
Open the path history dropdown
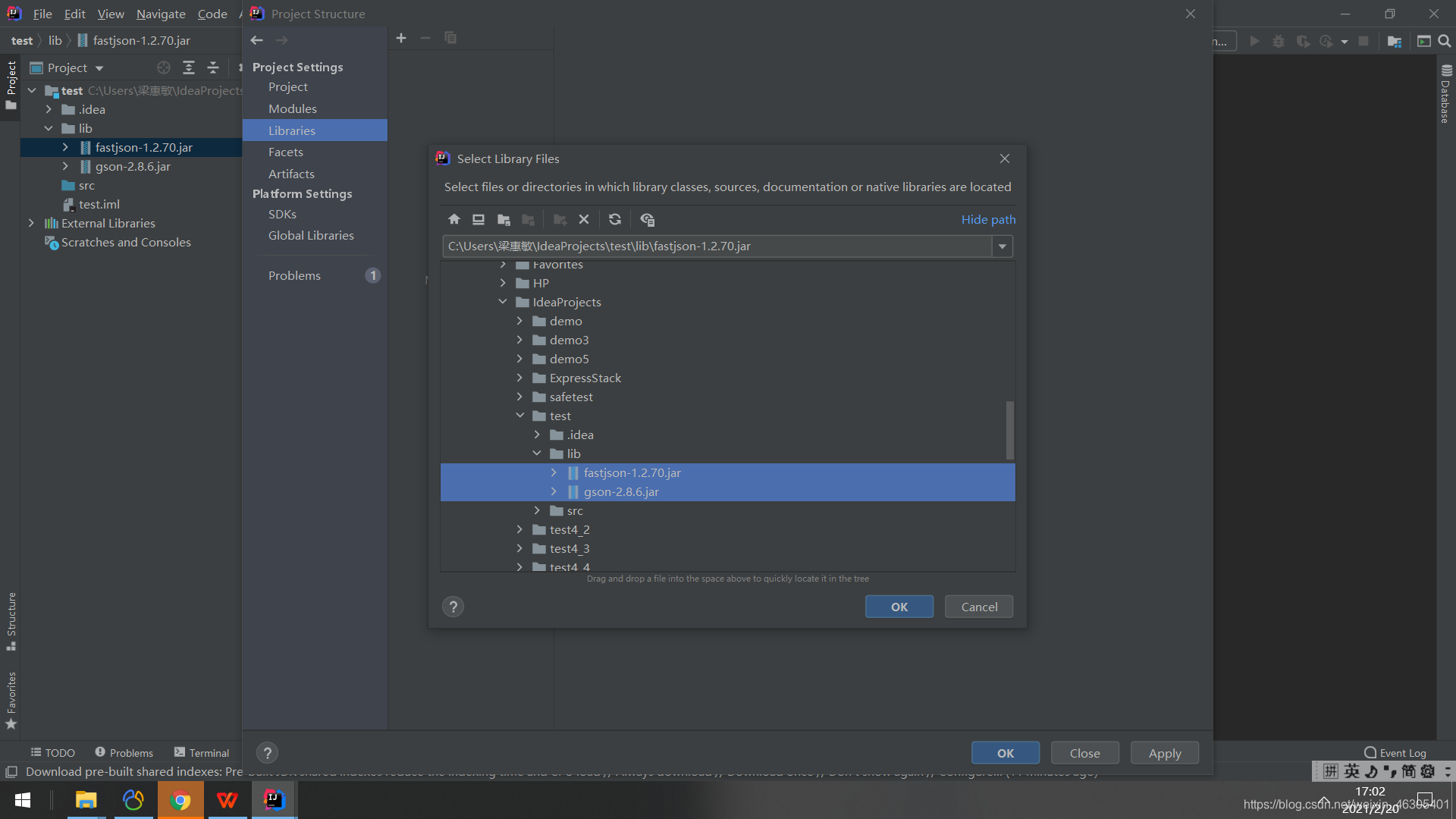1003,246
